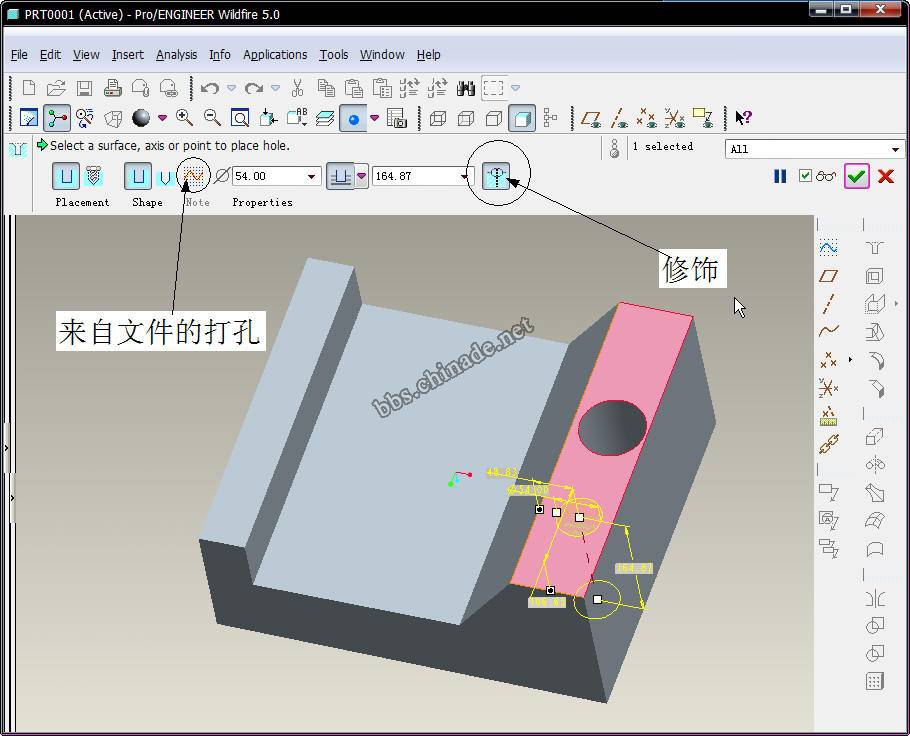The height and width of the screenshot is (736, 910).
Task: Open the Insert menu
Action: [x=127, y=55]
